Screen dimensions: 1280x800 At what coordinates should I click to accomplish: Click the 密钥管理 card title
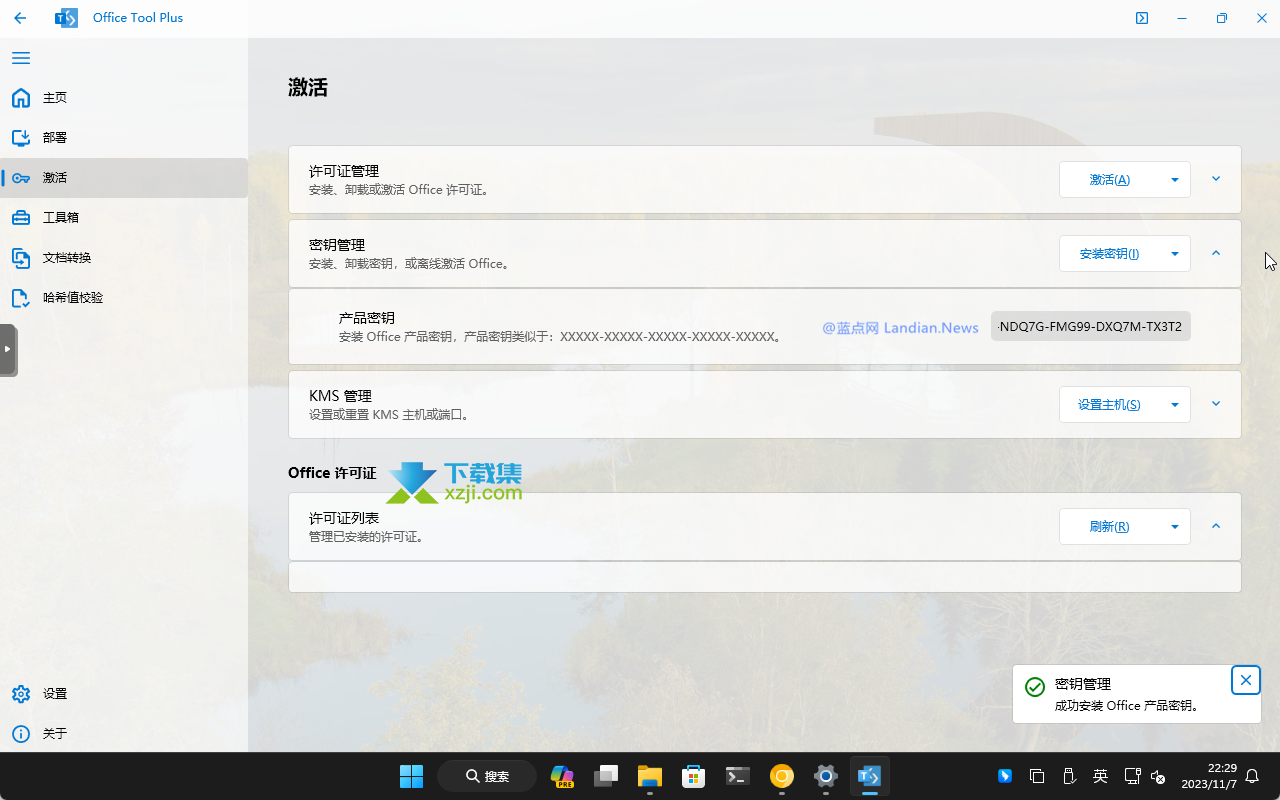(x=337, y=245)
